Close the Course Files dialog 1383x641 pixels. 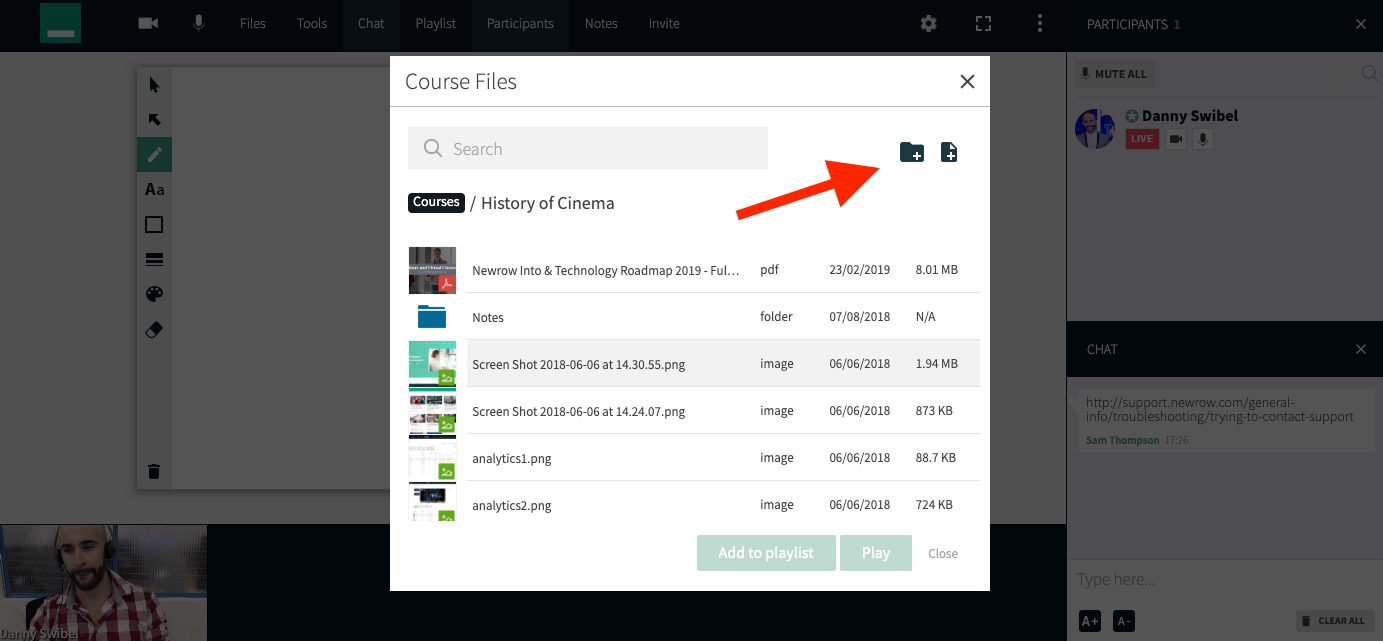click(x=967, y=82)
